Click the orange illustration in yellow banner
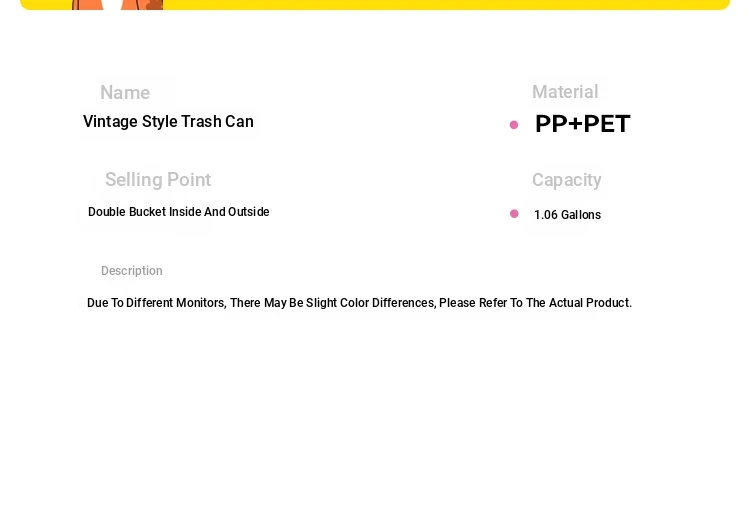This screenshot has width=750, height=531. (118, 5)
